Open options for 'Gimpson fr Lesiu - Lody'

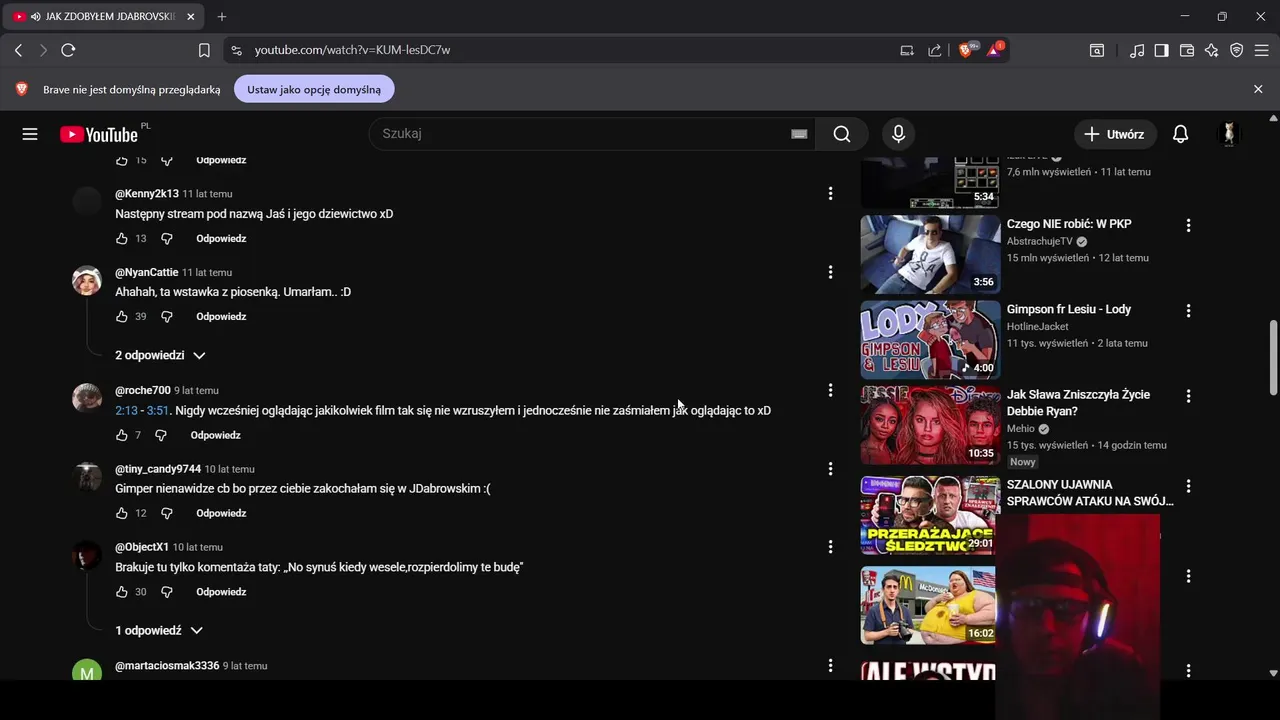click(1188, 311)
